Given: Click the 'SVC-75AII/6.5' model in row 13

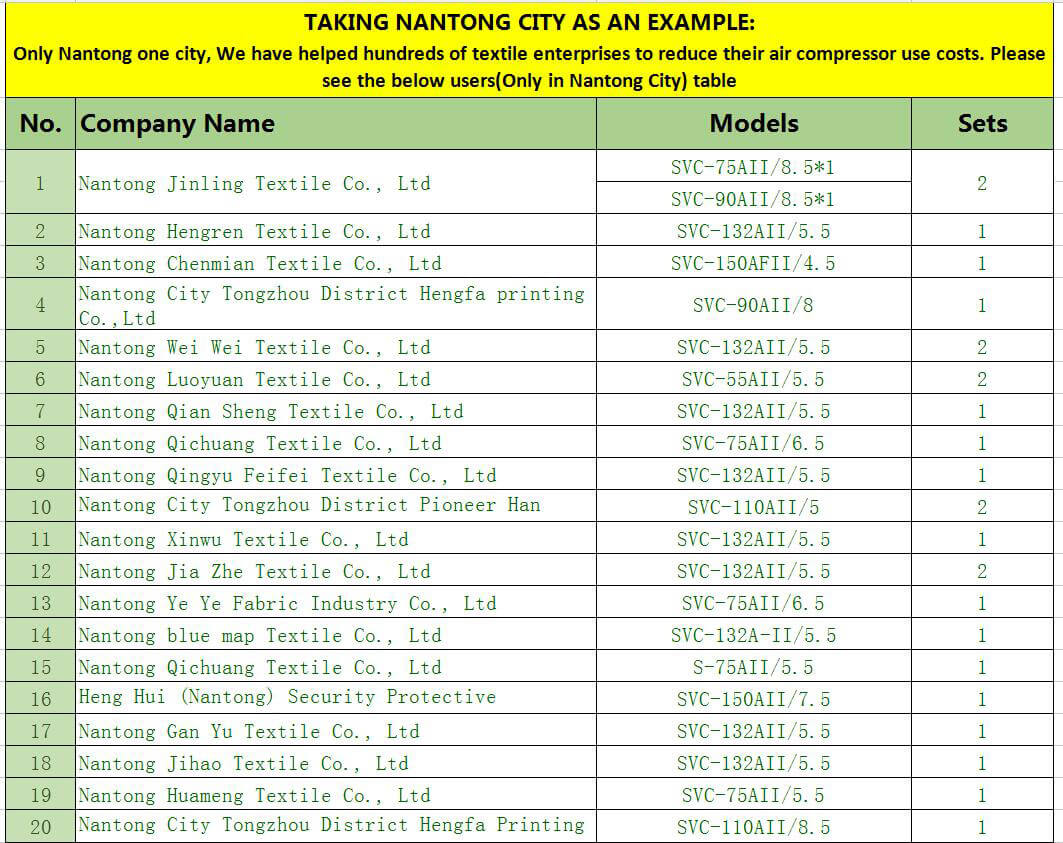Looking at the screenshot, I should 754,602.
